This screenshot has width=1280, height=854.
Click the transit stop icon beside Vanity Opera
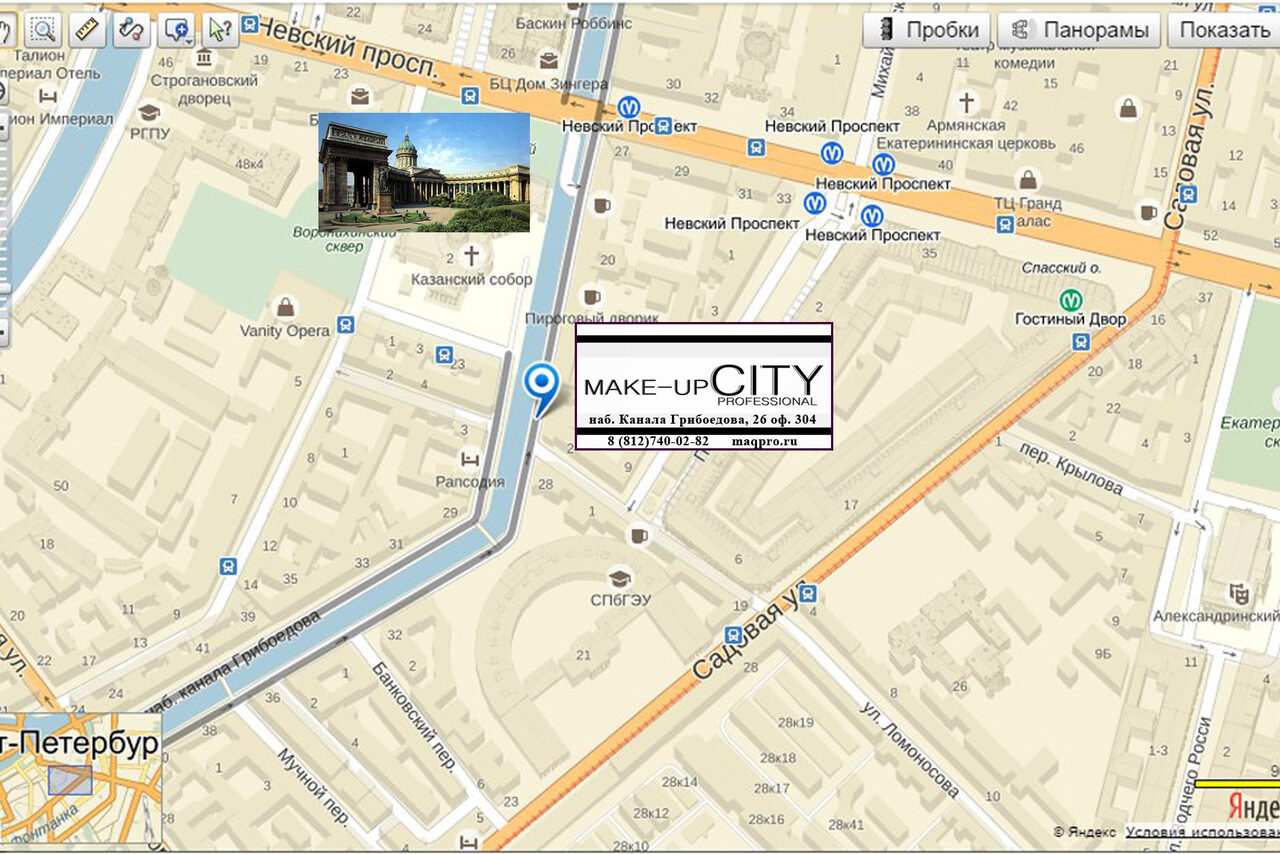(346, 324)
